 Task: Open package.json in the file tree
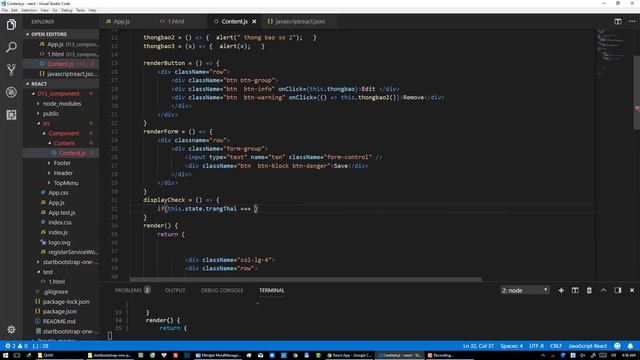[60, 311]
